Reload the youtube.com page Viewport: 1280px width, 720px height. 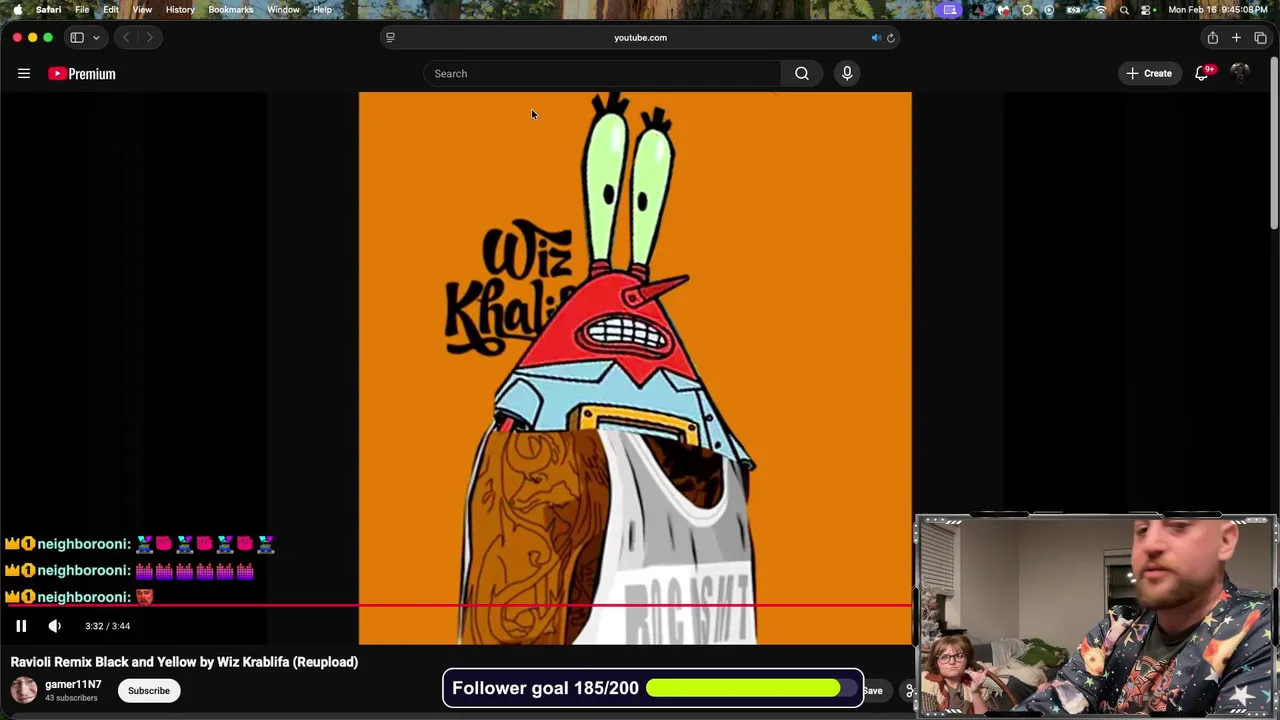pyautogui.click(x=890, y=37)
